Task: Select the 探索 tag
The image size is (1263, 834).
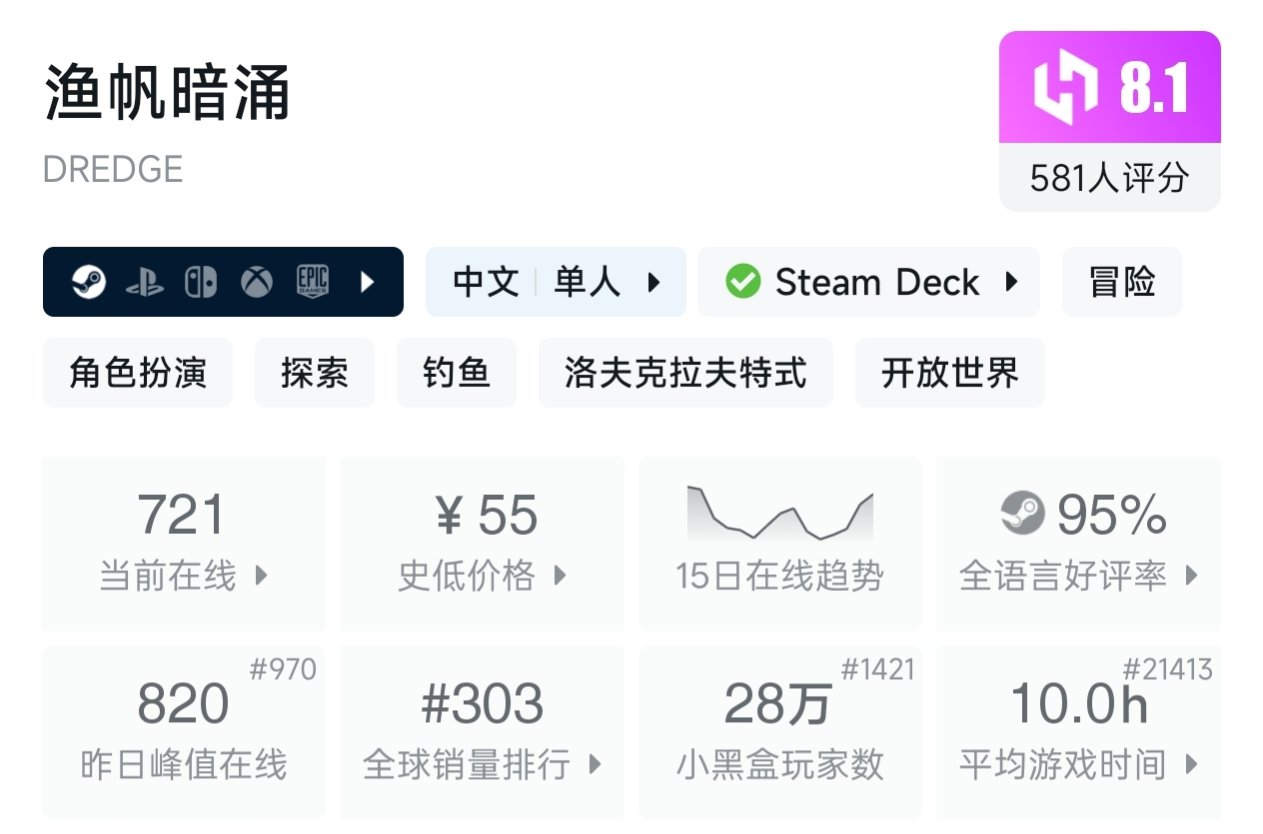Action: point(314,373)
